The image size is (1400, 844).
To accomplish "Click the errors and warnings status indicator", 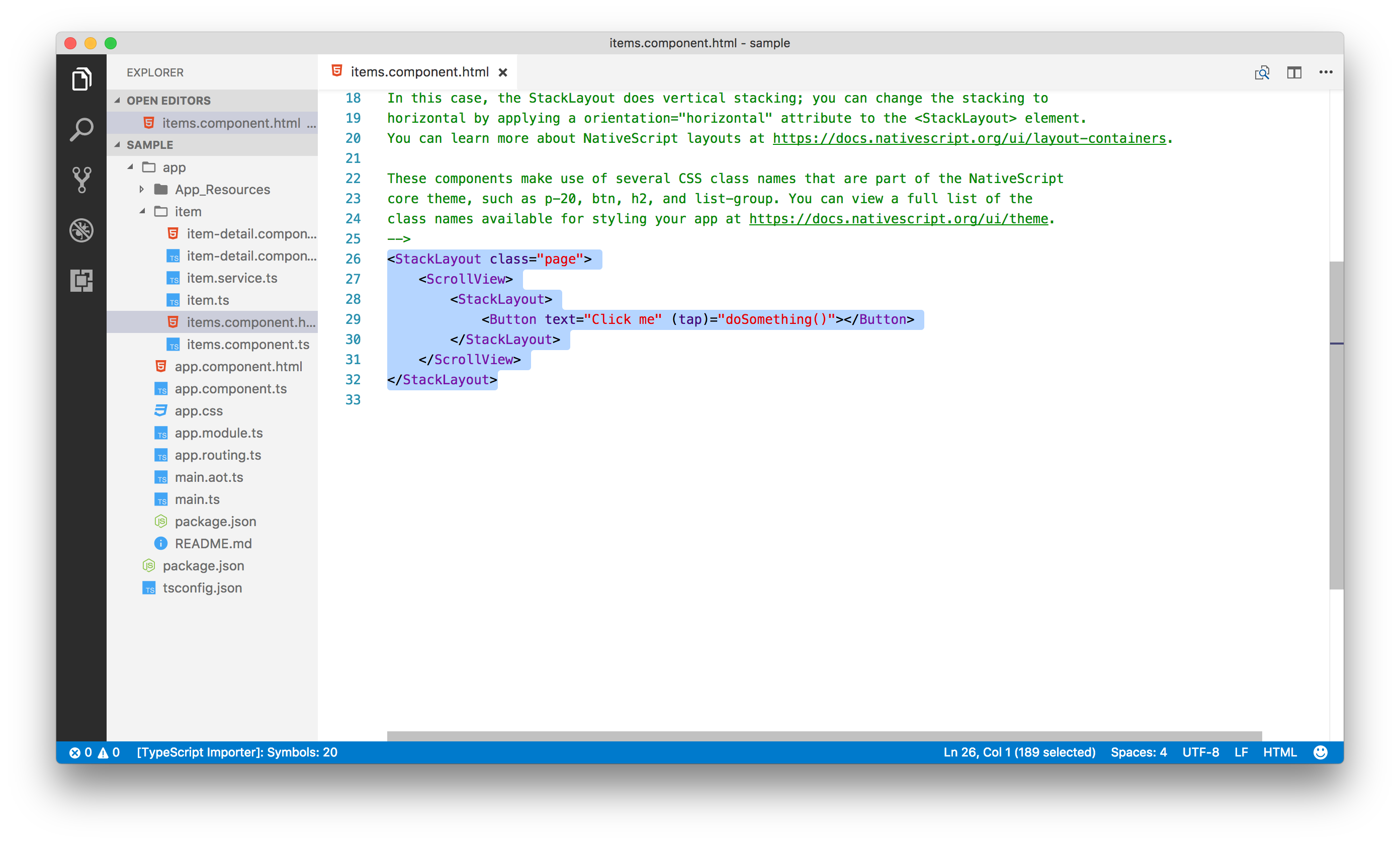I will 96,752.
